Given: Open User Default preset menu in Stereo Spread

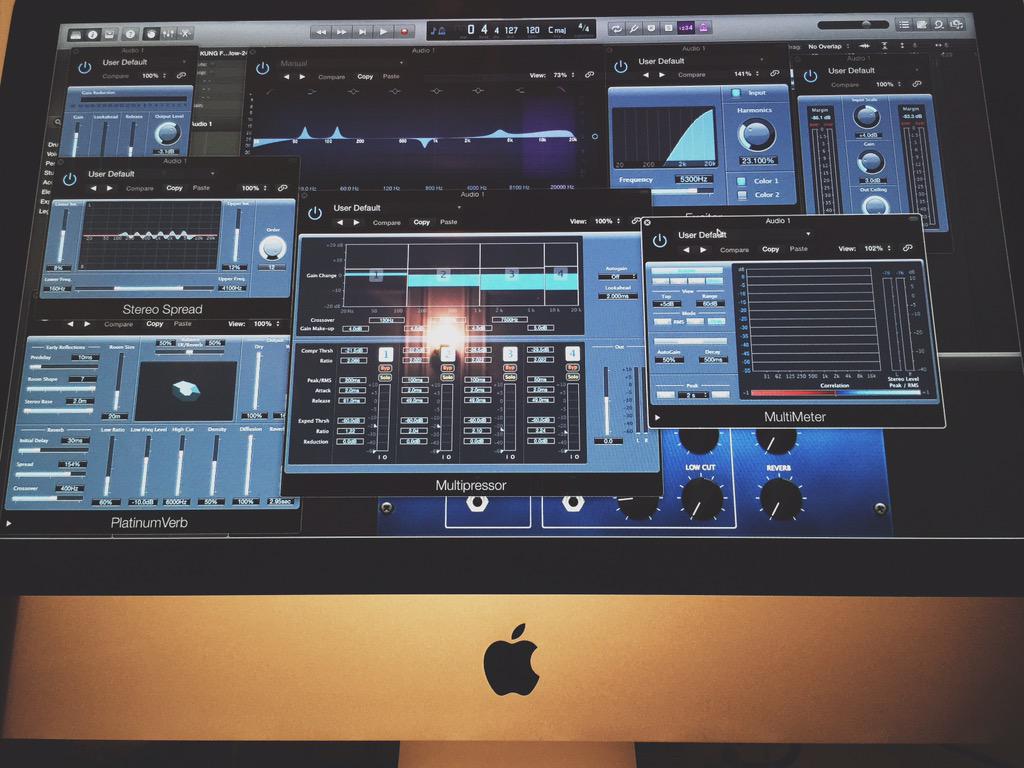Looking at the screenshot, I should (x=152, y=174).
